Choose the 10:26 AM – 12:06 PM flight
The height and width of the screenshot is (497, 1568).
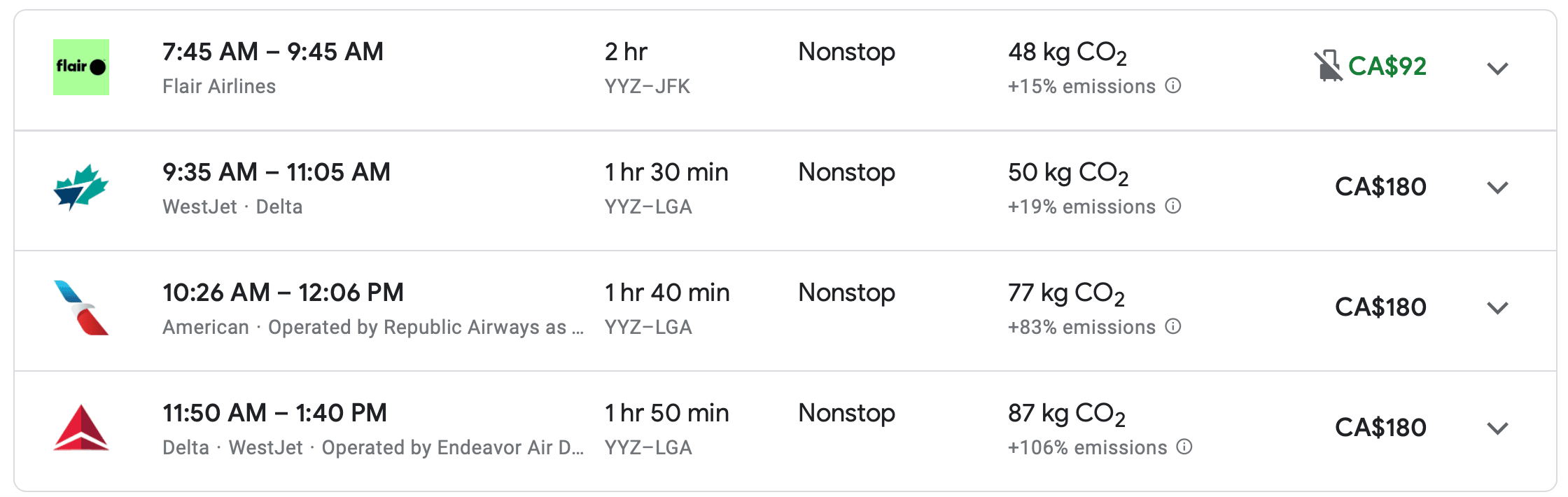(x=283, y=293)
